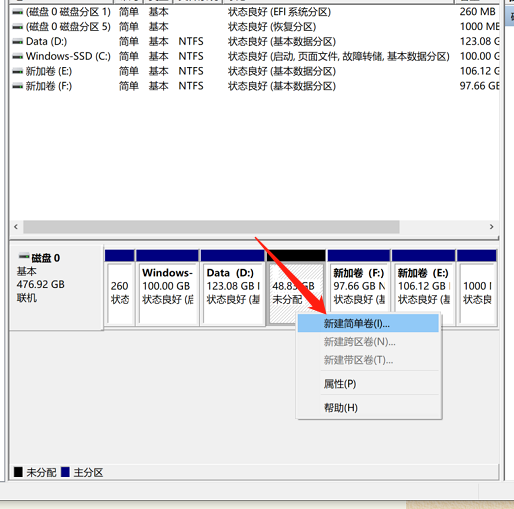Select 新建简单卷(I)... in the context menu

368,323
